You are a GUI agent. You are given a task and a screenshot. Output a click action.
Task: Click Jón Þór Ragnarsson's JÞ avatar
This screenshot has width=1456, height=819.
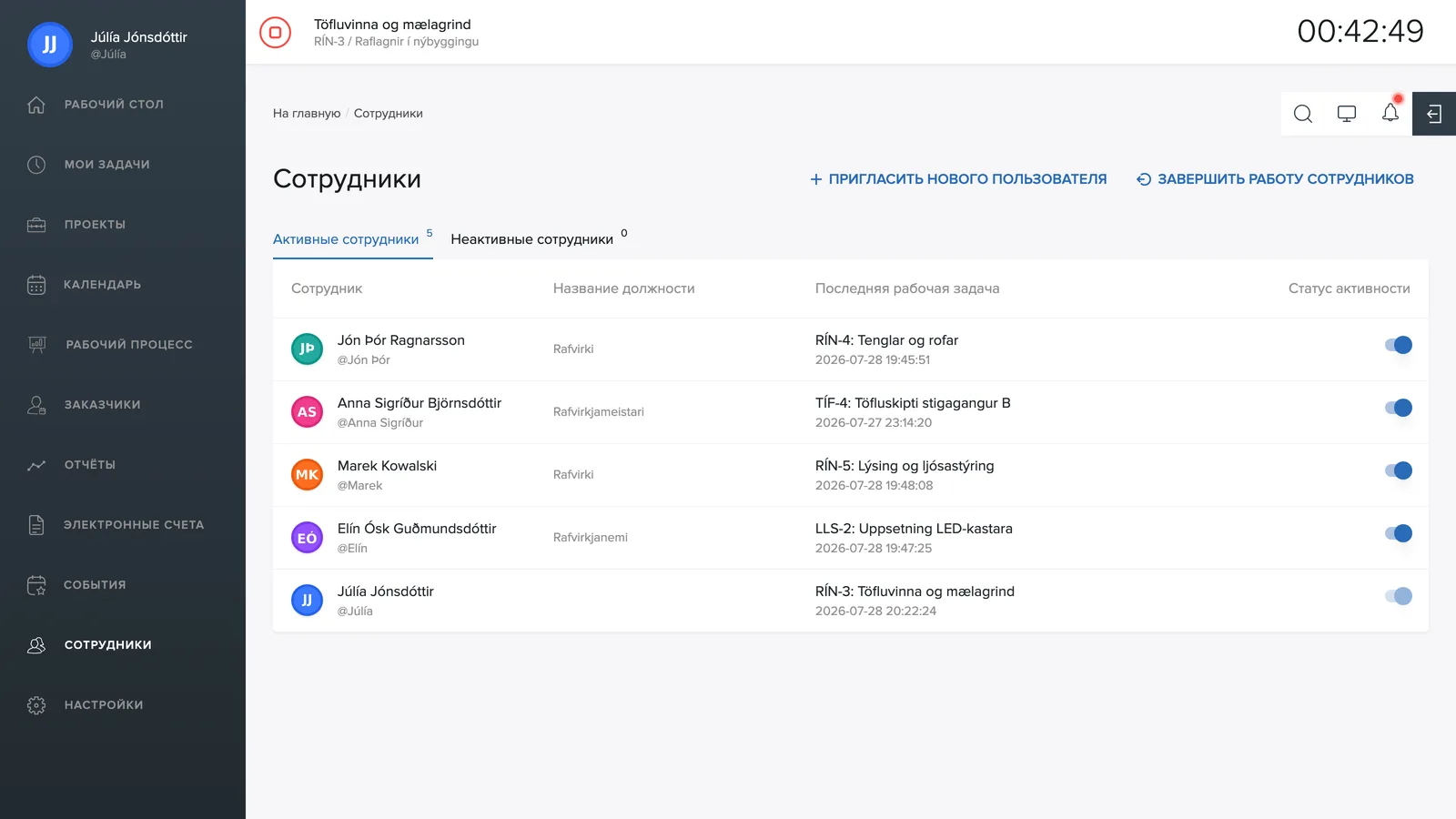(x=307, y=349)
